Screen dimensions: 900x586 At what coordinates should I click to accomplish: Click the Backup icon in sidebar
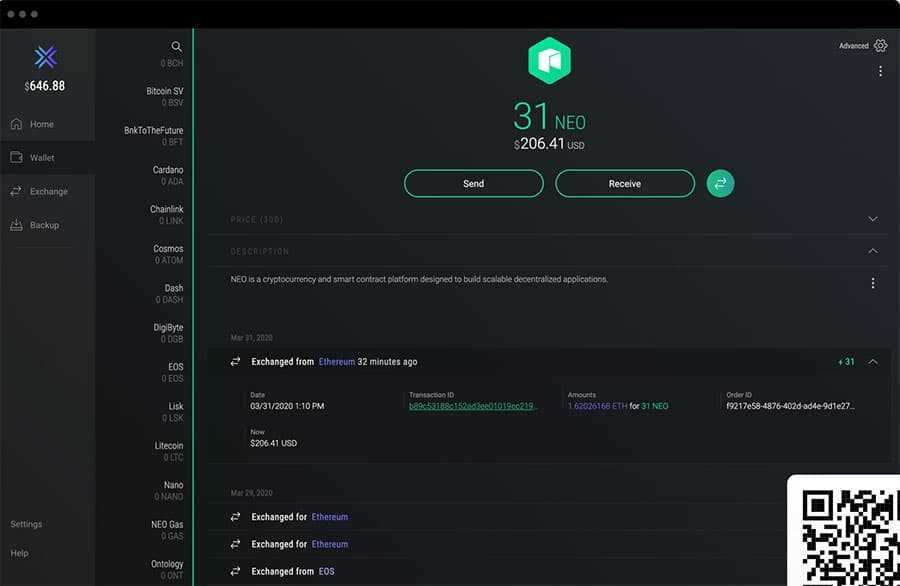(x=16, y=224)
